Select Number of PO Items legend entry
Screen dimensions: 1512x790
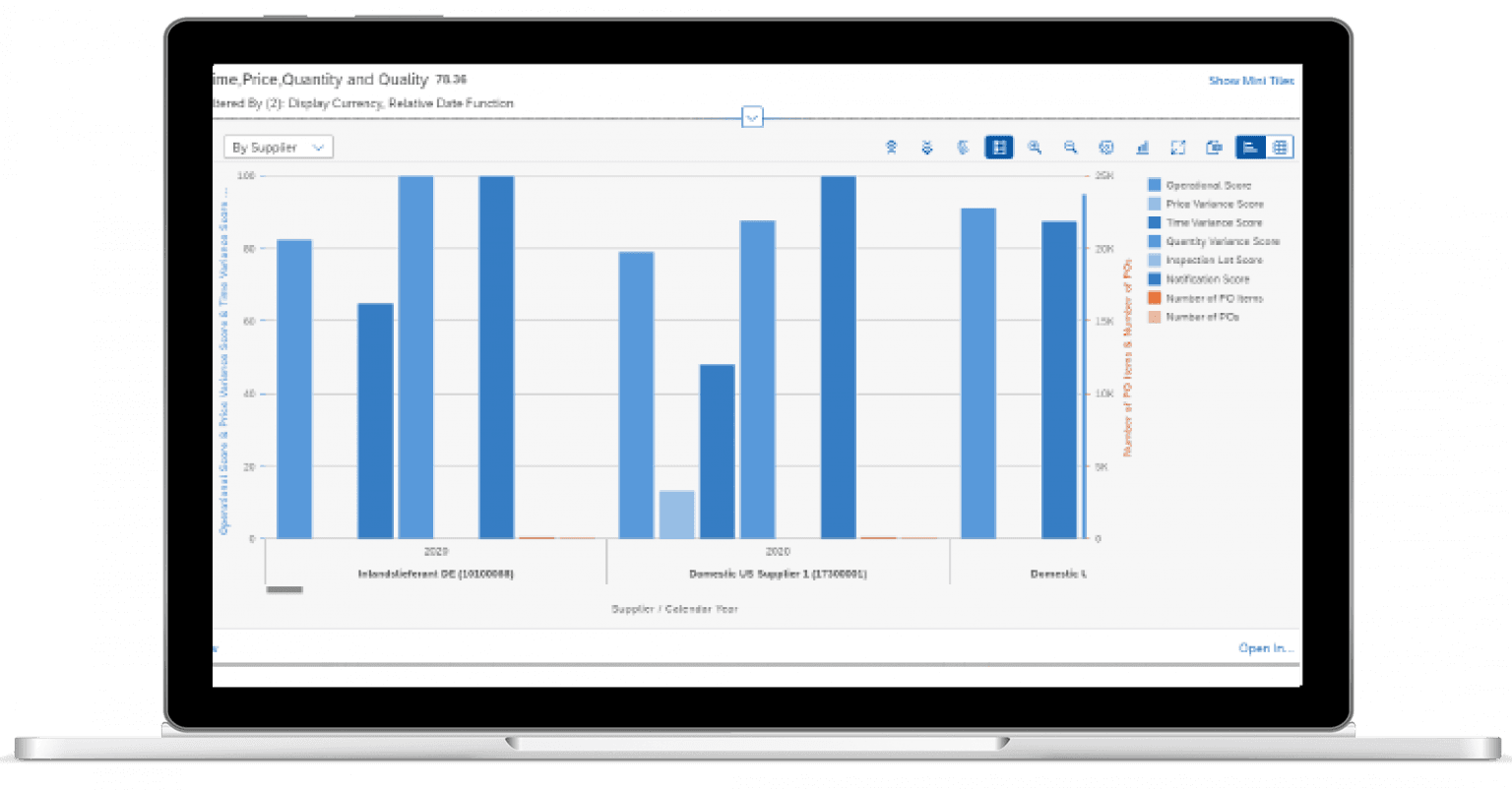click(x=1214, y=298)
